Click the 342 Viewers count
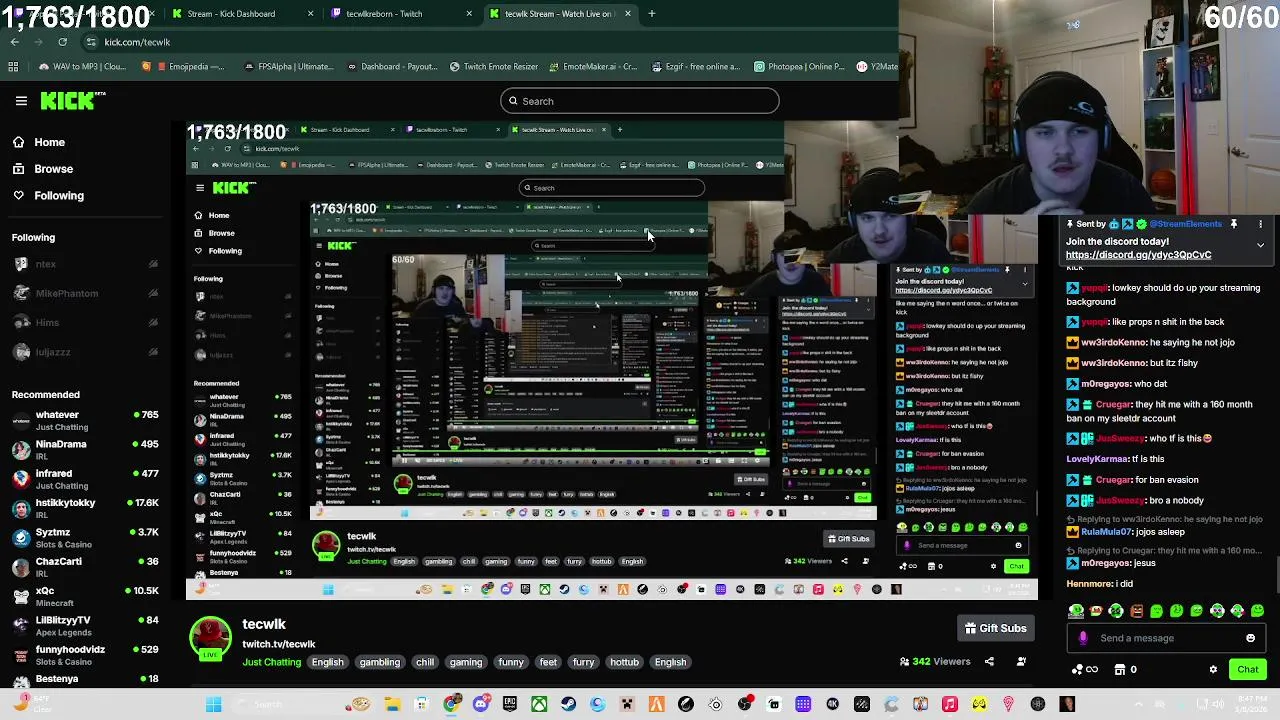Viewport: 1280px width, 720px height. click(x=935, y=661)
